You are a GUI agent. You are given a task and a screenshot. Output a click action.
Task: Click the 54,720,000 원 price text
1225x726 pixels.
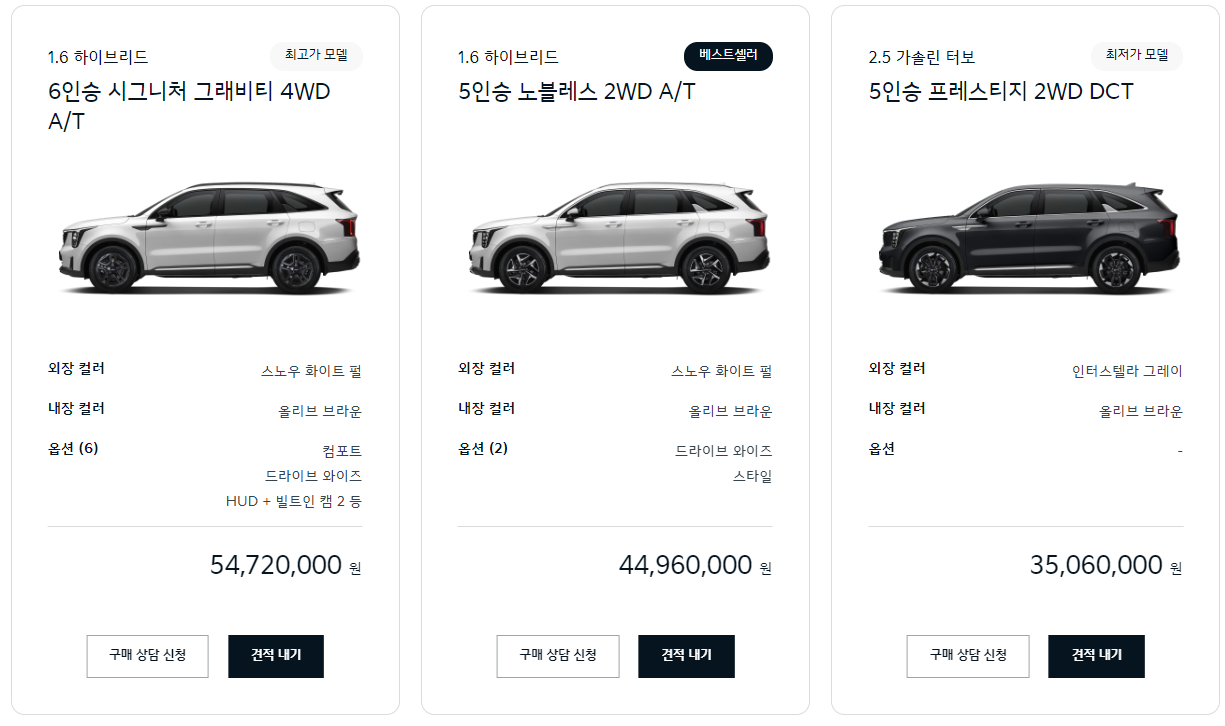point(285,565)
